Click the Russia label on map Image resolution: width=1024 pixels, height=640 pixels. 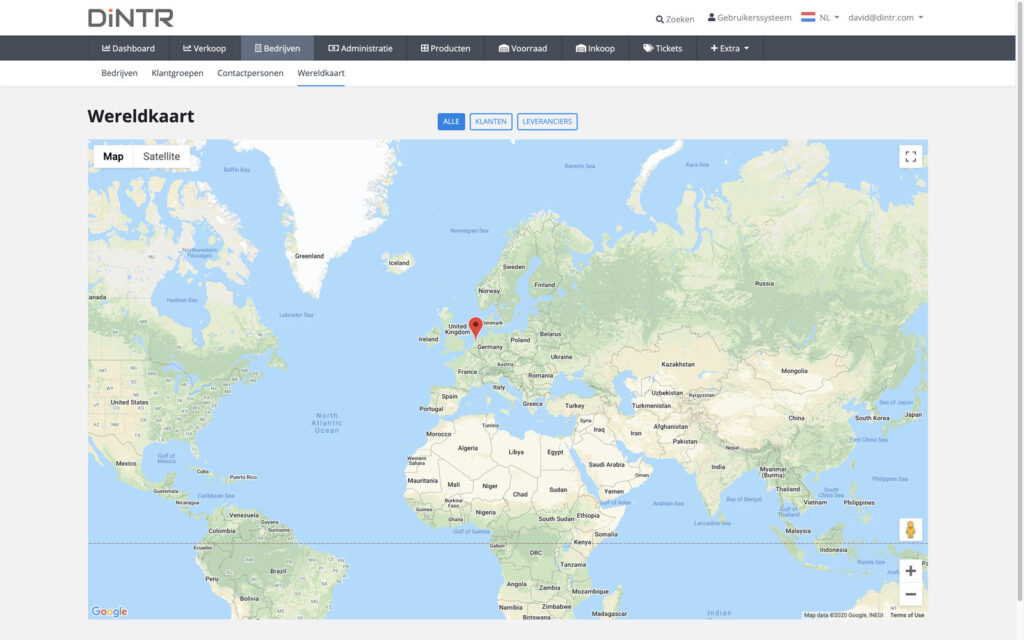point(764,283)
